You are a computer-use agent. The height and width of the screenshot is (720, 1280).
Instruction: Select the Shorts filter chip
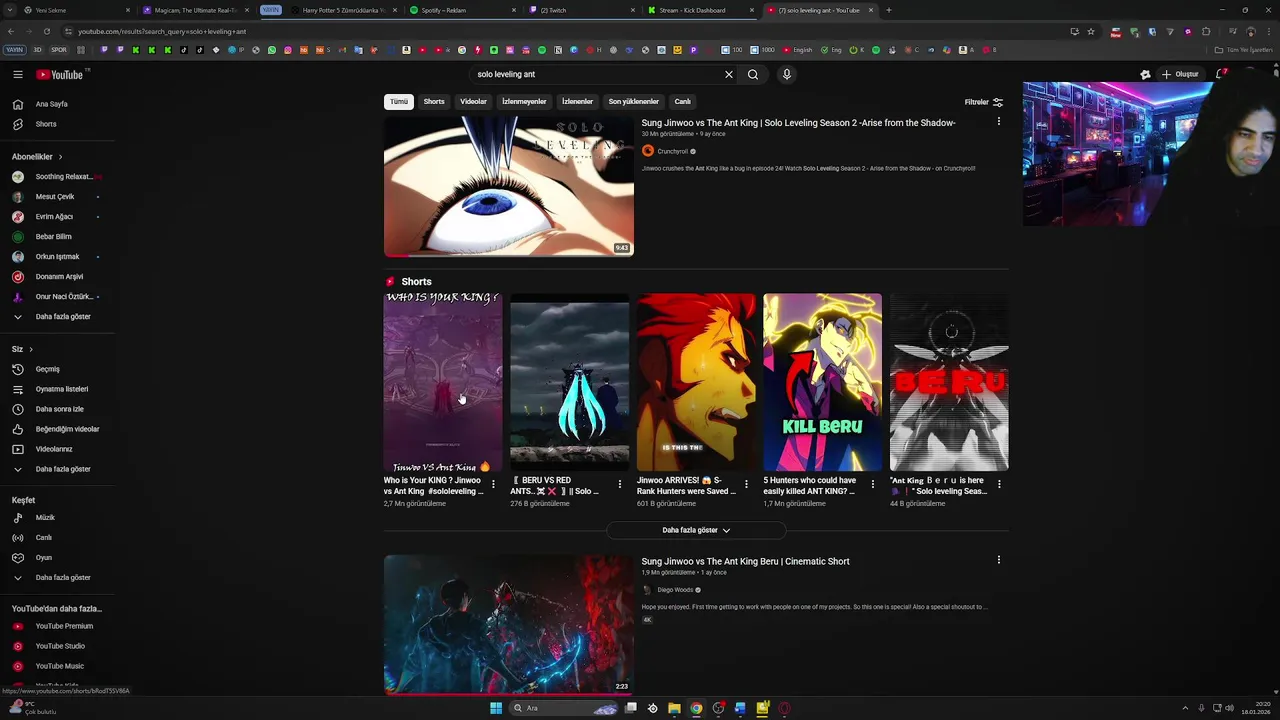point(434,102)
